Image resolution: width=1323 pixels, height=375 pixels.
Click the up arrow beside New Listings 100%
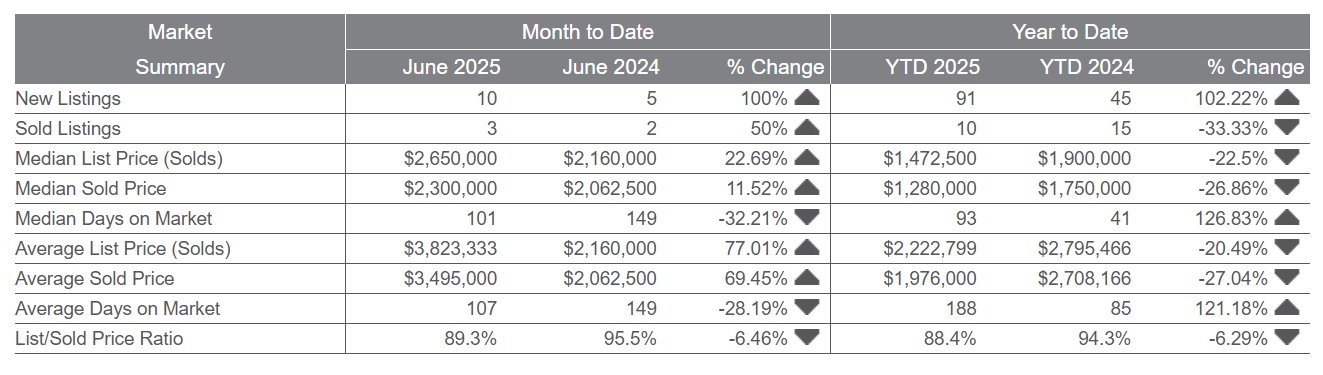pos(807,98)
